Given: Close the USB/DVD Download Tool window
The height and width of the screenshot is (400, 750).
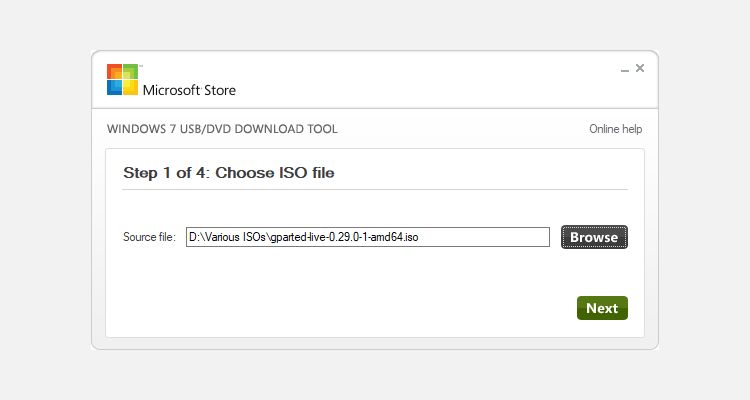Looking at the screenshot, I should tap(640, 68).
